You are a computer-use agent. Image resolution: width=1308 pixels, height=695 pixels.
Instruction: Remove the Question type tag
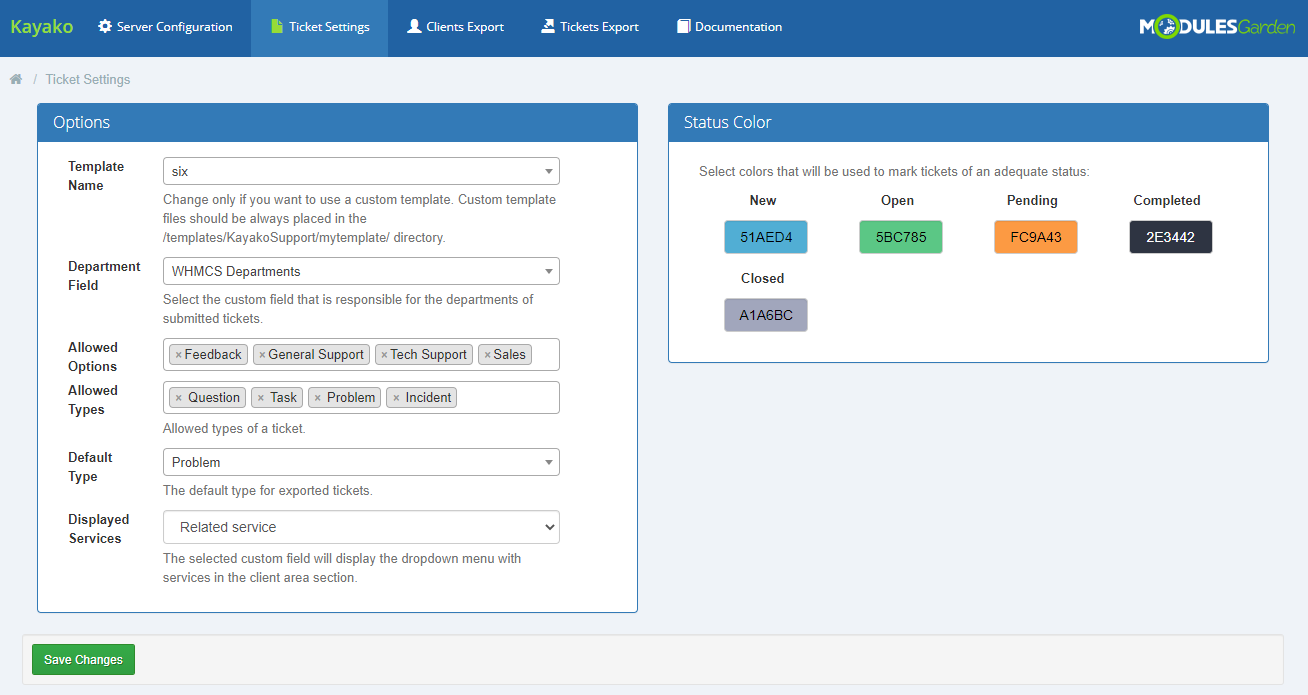click(178, 398)
